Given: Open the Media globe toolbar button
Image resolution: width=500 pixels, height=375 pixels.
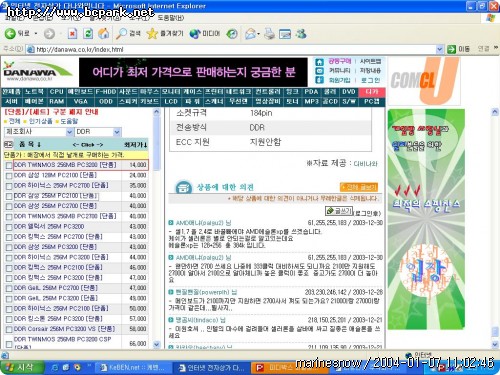Looking at the screenshot, I should pyautogui.click(x=205, y=33).
